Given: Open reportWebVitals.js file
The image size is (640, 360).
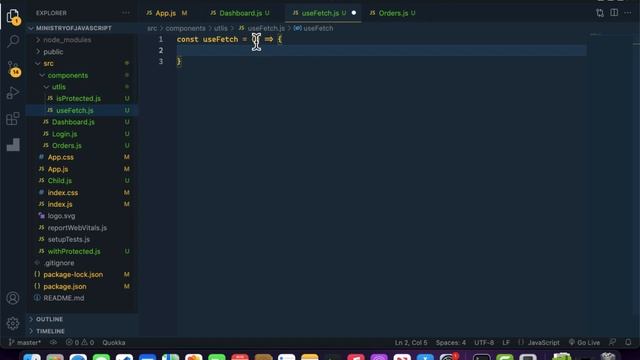Looking at the screenshot, I should [x=77, y=228].
